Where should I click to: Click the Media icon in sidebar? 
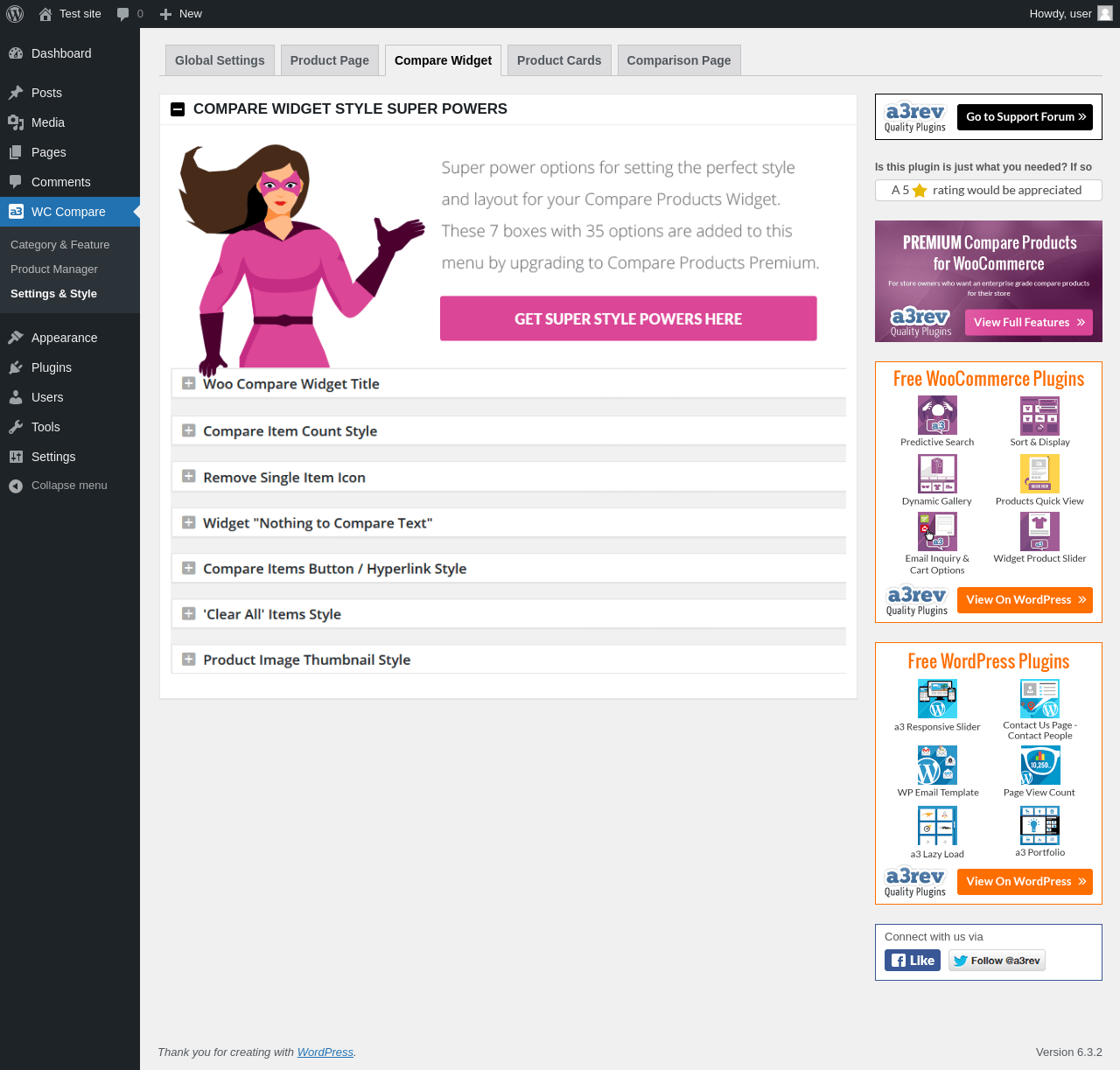pos(16,122)
